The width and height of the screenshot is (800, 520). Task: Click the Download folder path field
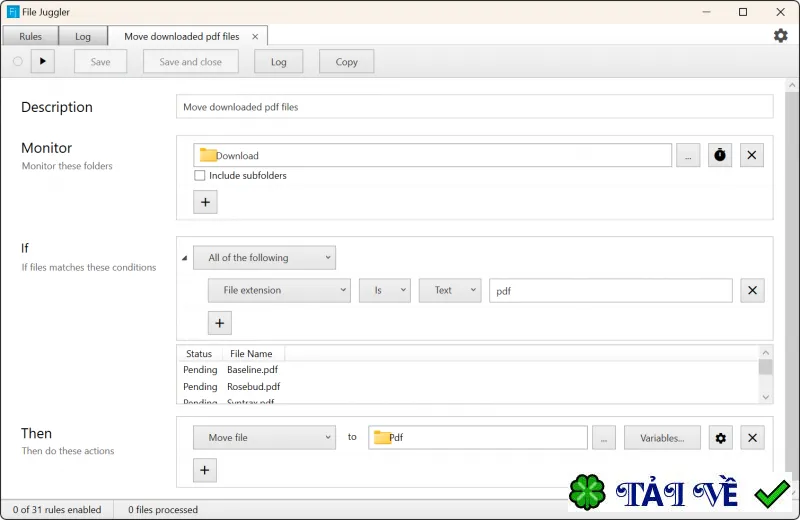tap(432, 155)
